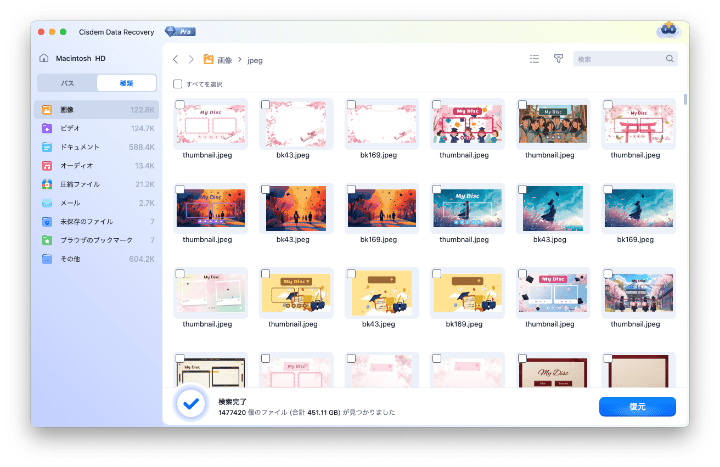Go forward with the right arrow
This screenshot has height=467, width=720.
coord(191,60)
